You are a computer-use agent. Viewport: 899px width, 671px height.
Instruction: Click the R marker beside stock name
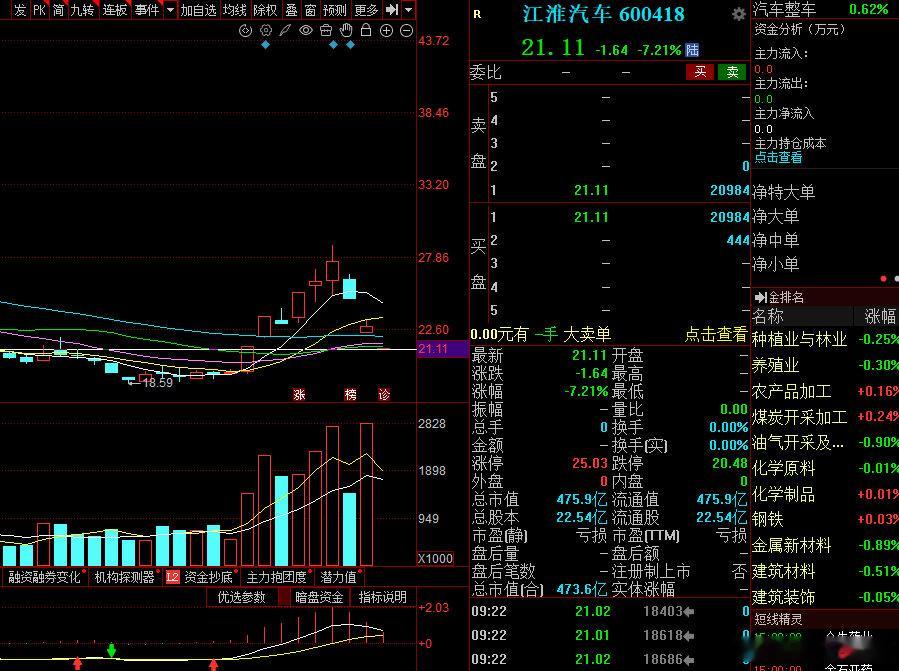(477, 14)
